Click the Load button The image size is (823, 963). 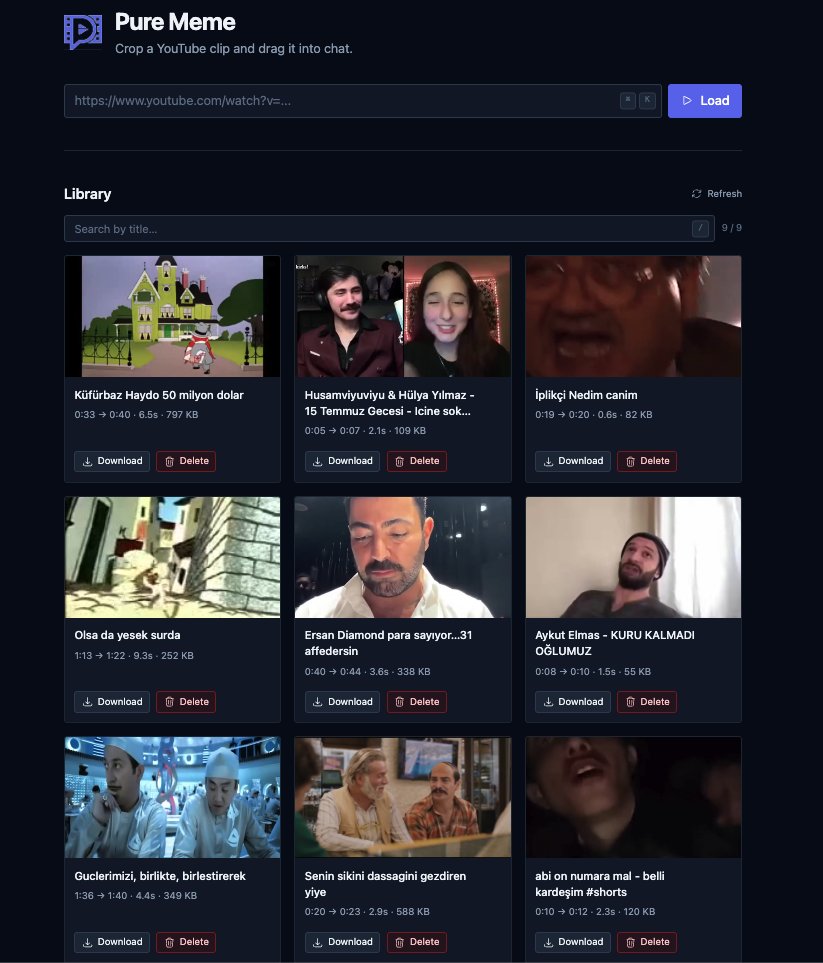(x=704, y=101)
